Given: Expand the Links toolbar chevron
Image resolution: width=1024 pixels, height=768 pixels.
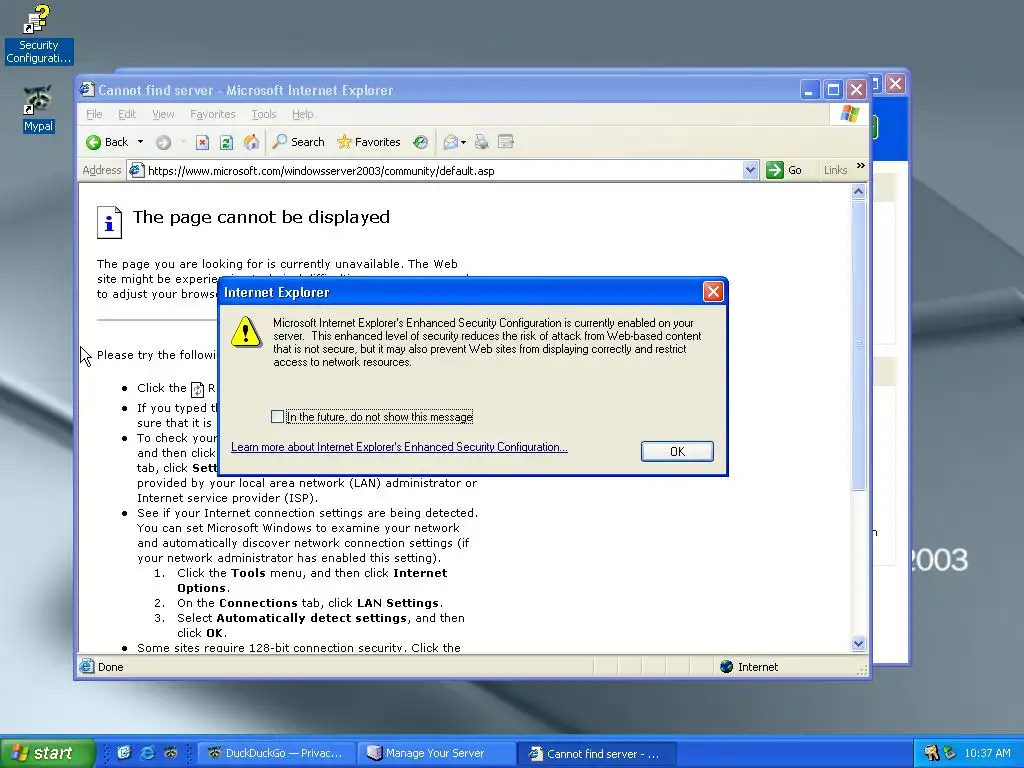Looking at the screenshot, I should pos(860,166).
